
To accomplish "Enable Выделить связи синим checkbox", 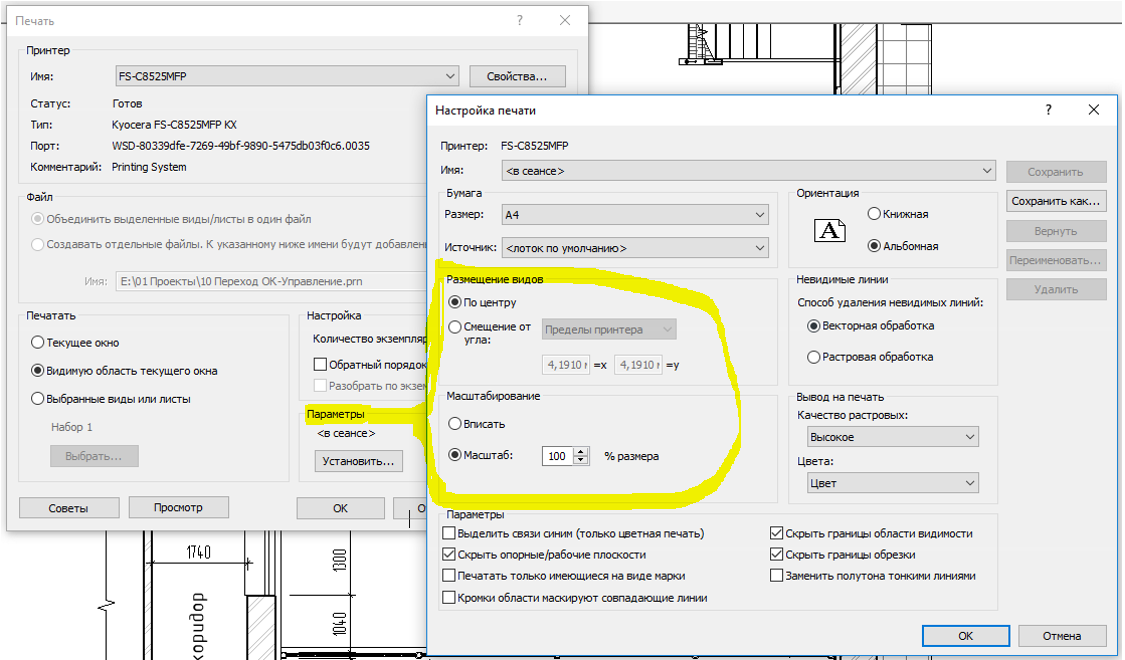I will [x=449, y=533].
